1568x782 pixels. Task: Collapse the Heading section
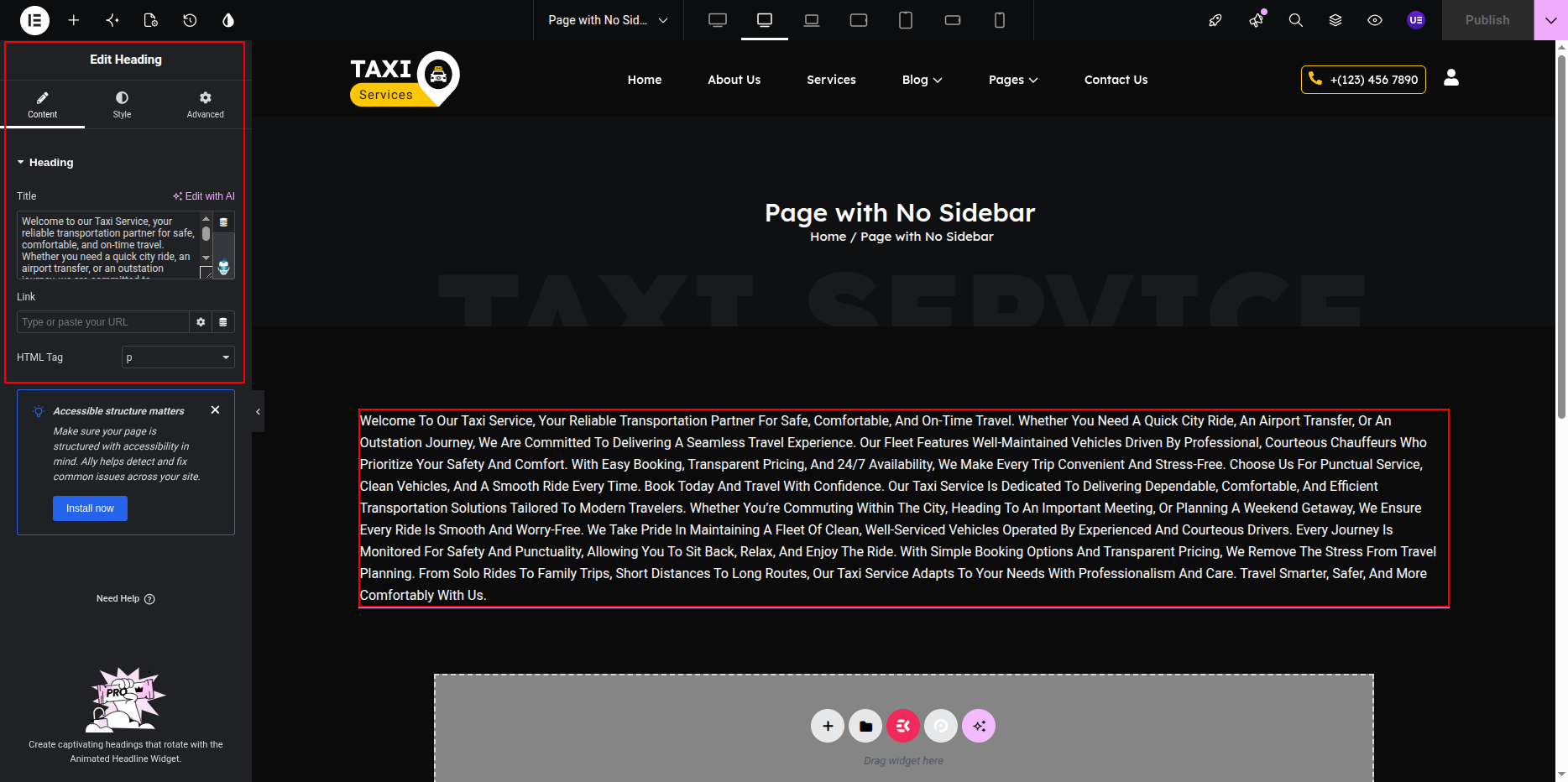45,163
